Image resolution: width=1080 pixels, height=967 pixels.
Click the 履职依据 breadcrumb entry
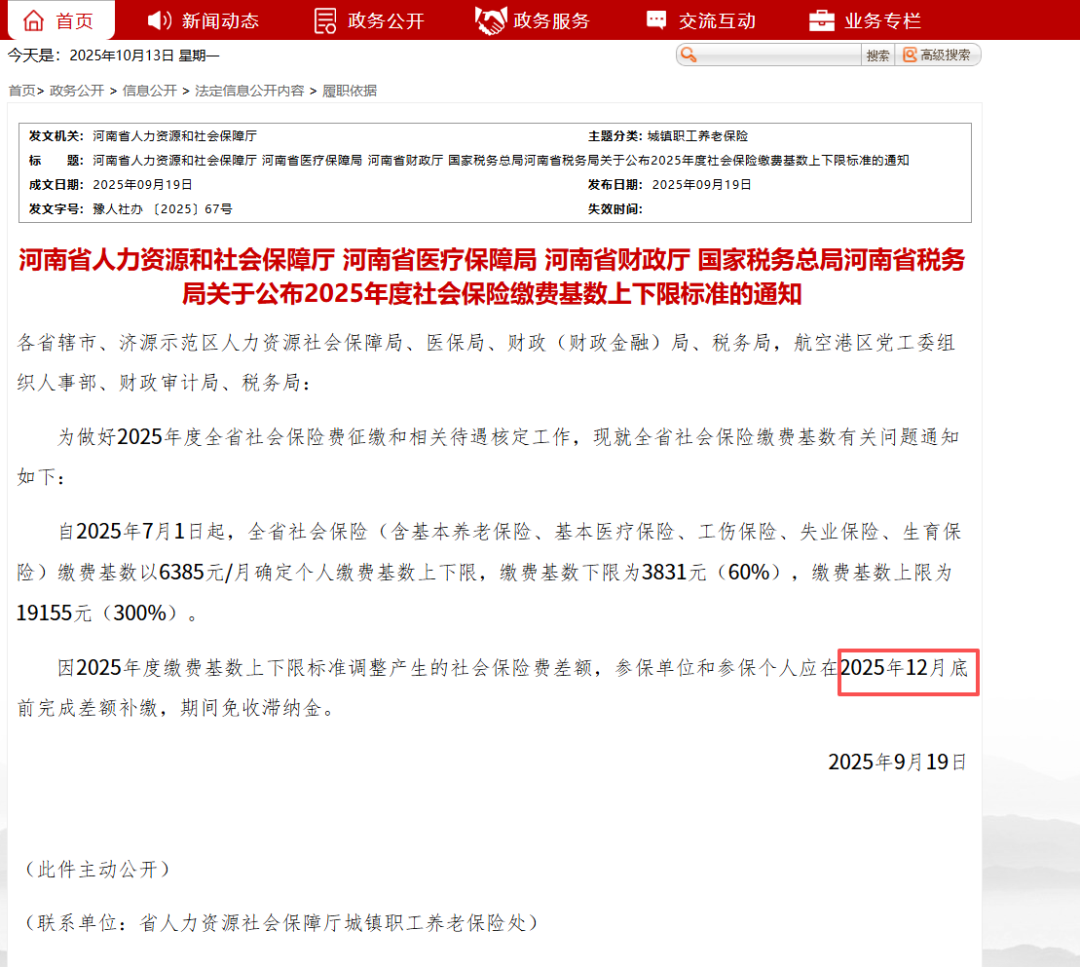pyautogui.click(x=349, y=91)
